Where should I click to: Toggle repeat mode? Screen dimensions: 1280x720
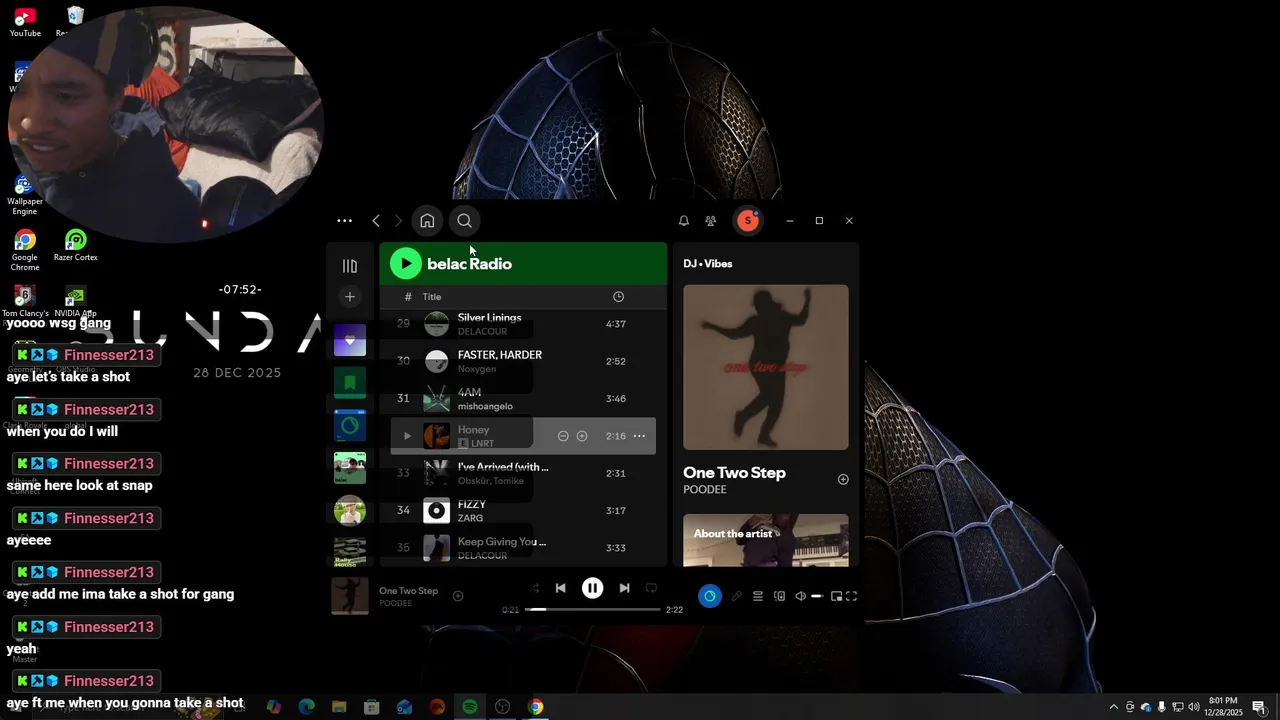tap(651, 588)
